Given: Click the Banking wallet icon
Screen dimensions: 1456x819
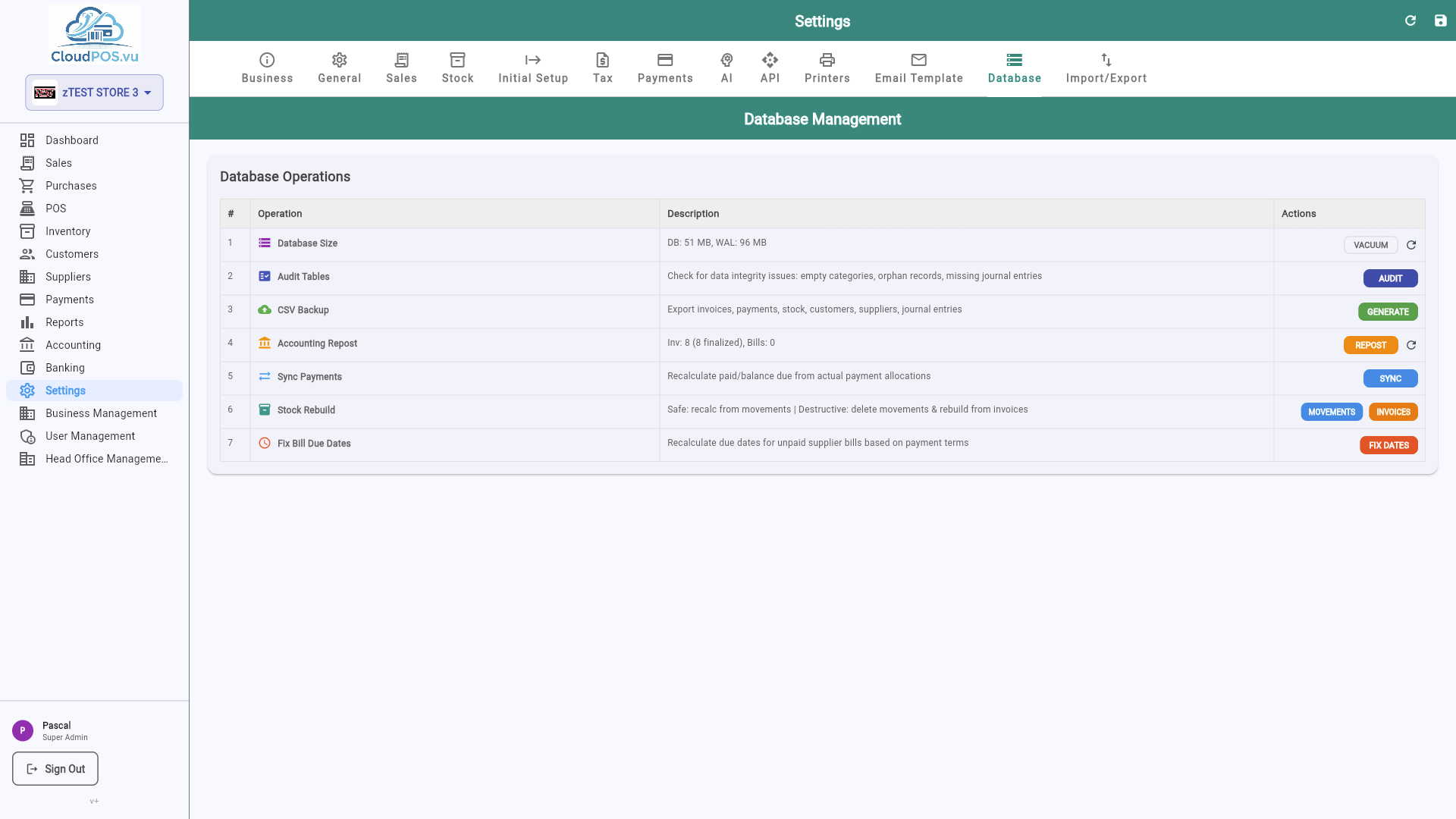Looking at the screenshot, I should [27, 368].
